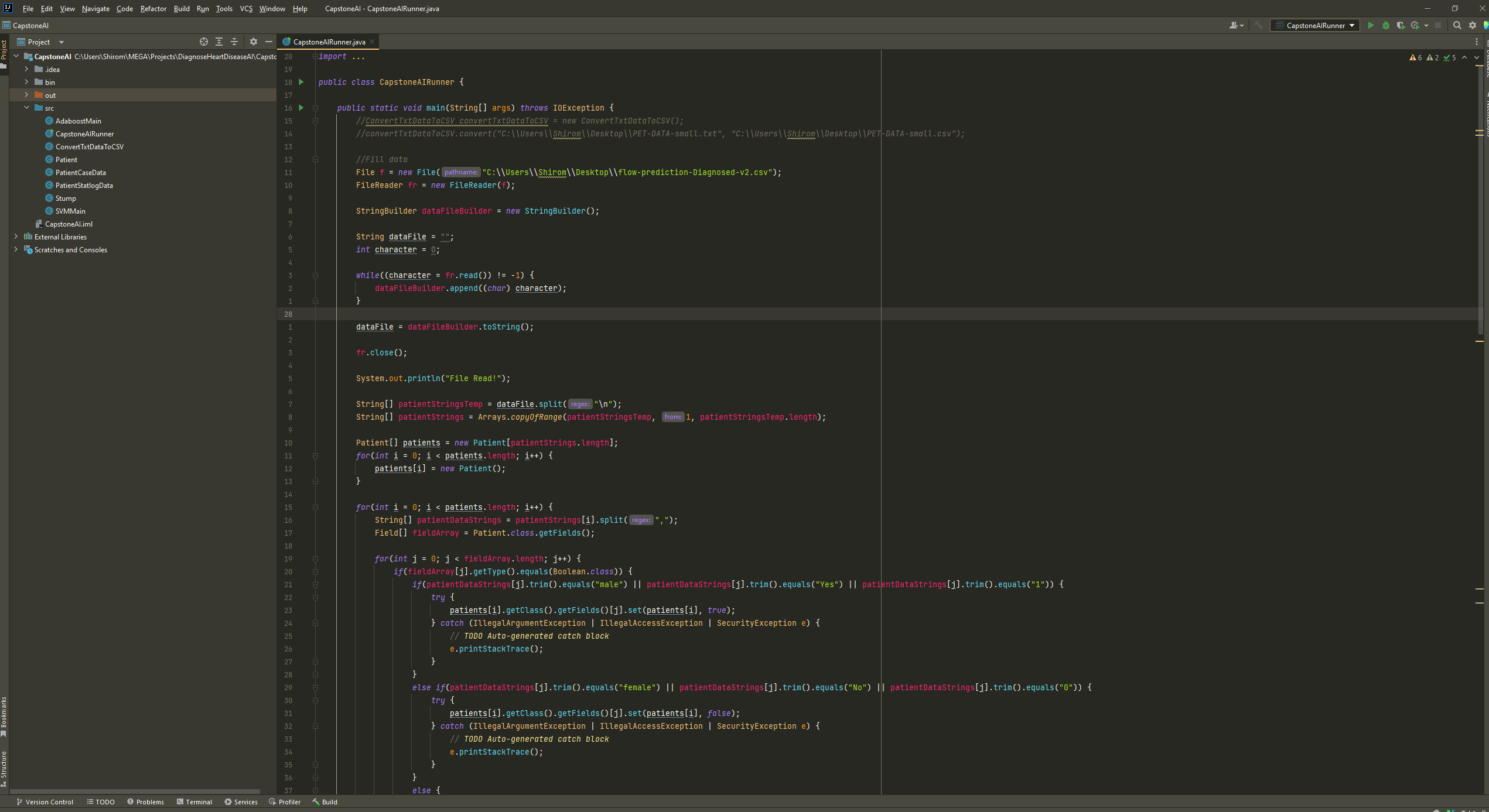Image resolution: width=1489 pixels, height=812 pixels.
Task: Click the 6 warnings indicator
Action: [x=1416, y=57]
